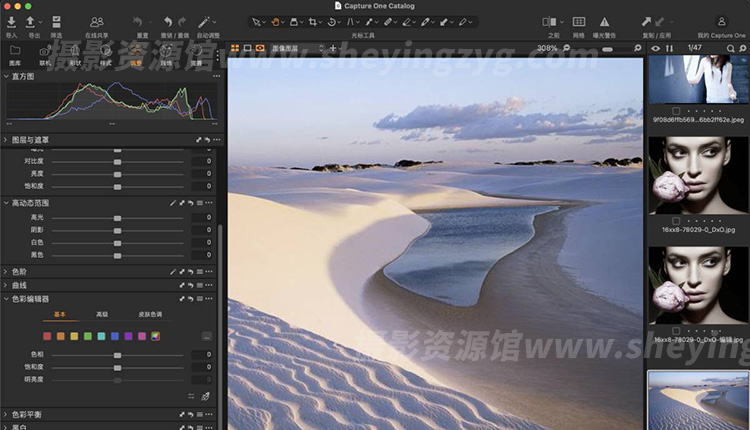The width and height of the screenshot is (750, 430).
Task: Click the Grid (网格) toolbar icon
Action: point(578,21)
